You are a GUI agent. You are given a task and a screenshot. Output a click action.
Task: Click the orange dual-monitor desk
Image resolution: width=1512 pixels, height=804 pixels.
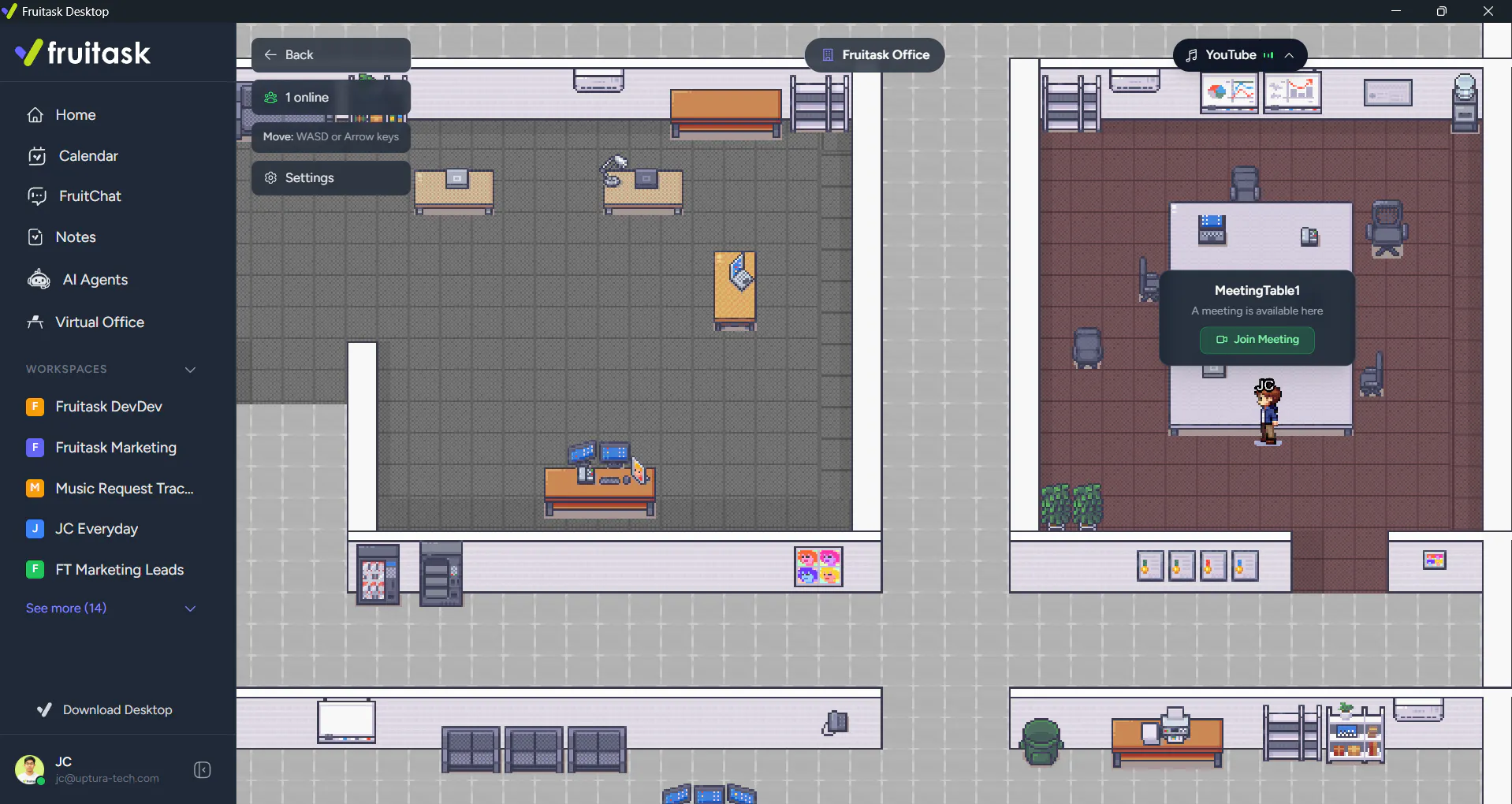(x=601, y=479)
